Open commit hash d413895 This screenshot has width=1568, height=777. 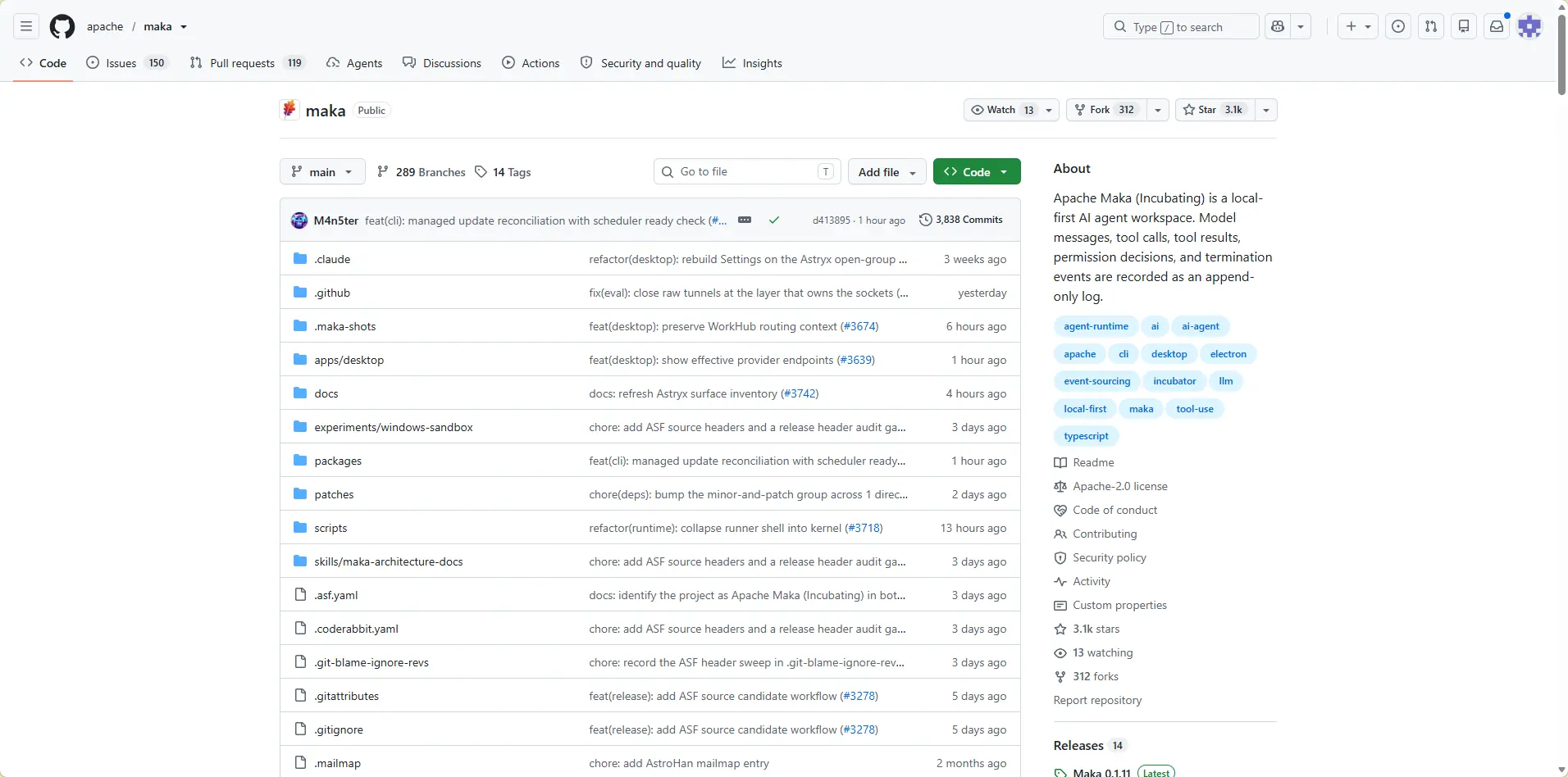pos(831,220)
